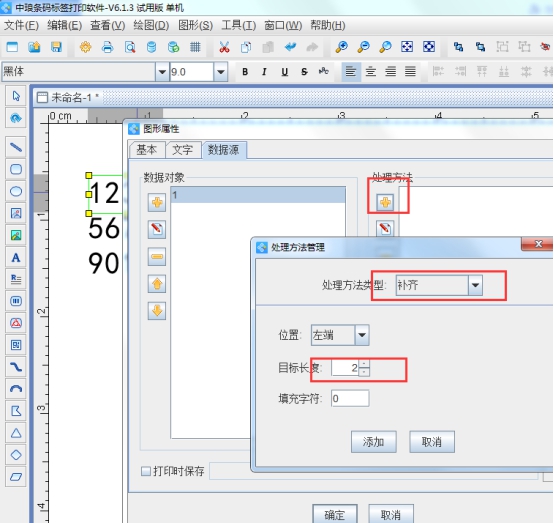Screen dimensions: 554x523
Task: Toggle the 打印时保存 checkbox
Action: click(146, 471)
